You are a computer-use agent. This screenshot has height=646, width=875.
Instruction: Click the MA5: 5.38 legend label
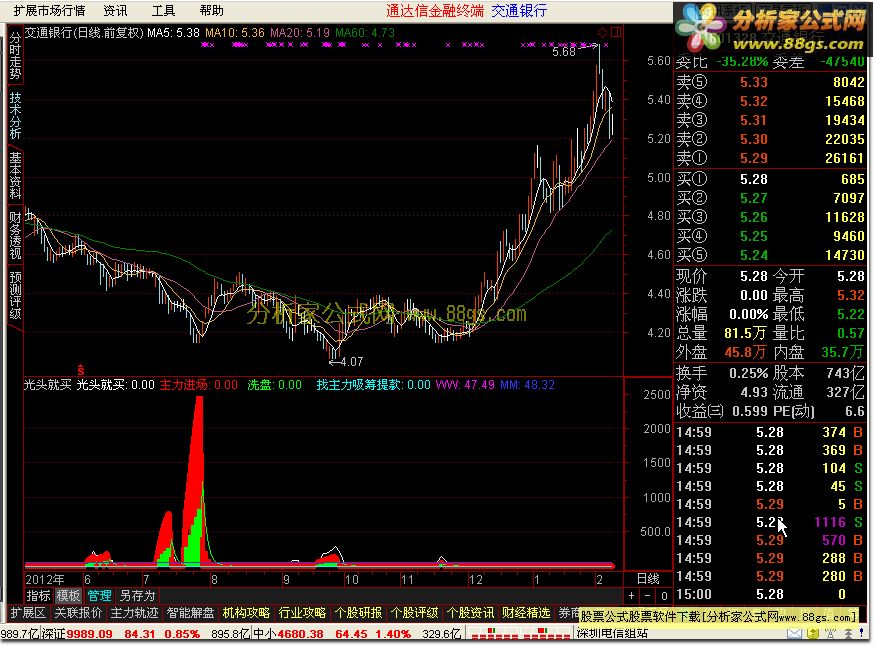point(173,32)
